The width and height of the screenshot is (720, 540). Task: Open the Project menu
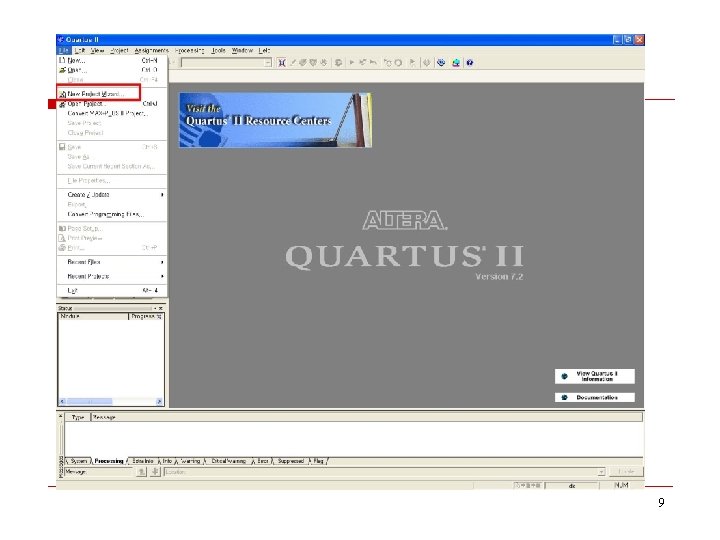119,51
